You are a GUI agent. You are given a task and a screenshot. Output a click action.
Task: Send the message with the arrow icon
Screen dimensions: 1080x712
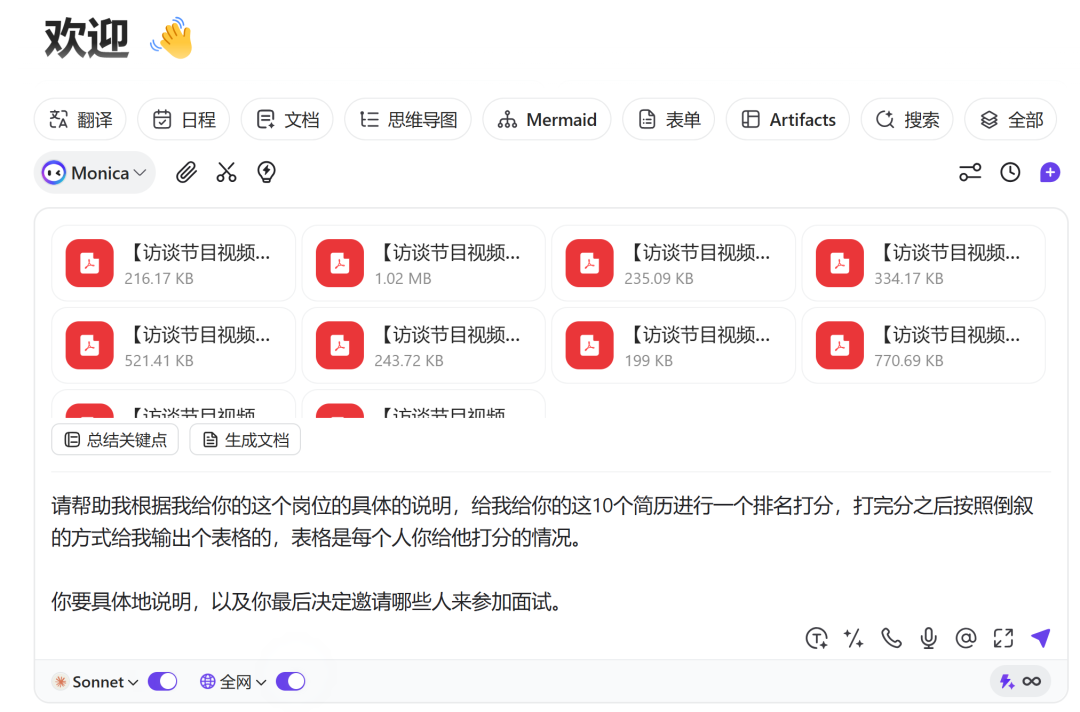pyautogui.click(x=1040, y=637)
